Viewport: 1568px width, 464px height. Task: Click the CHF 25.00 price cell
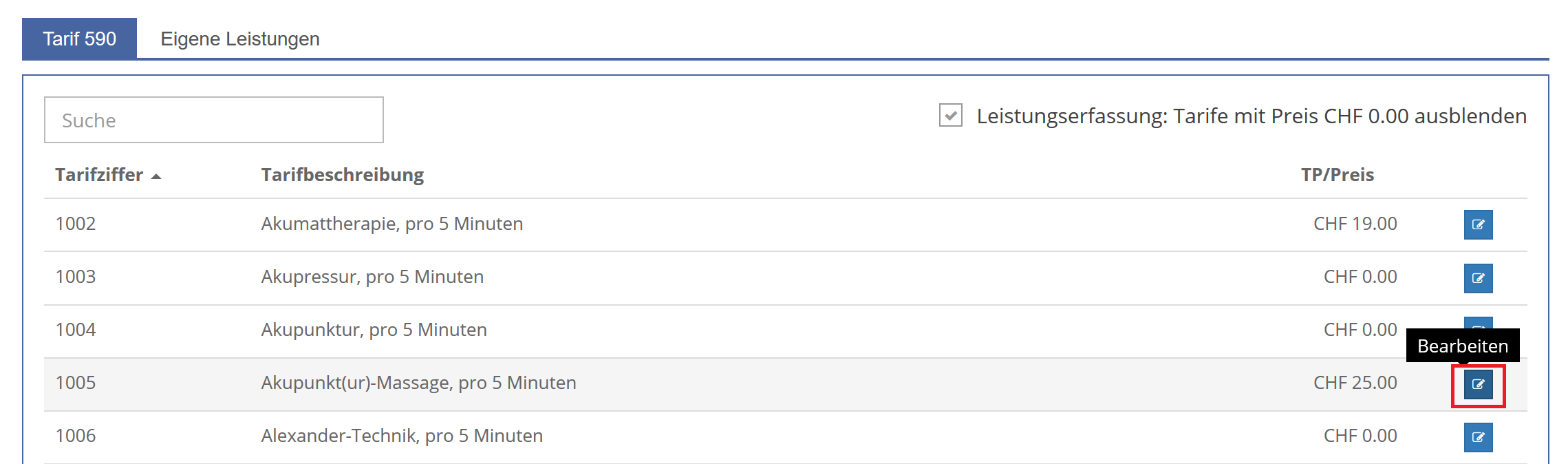click(x=1355, y=383)
